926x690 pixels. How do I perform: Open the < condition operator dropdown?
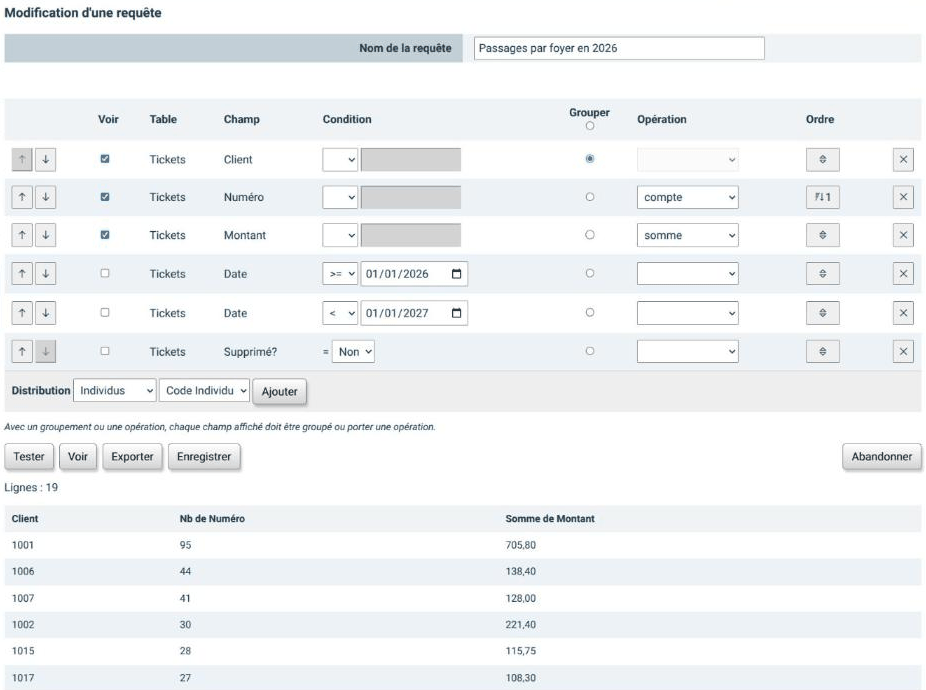click(x=340, y=313)
